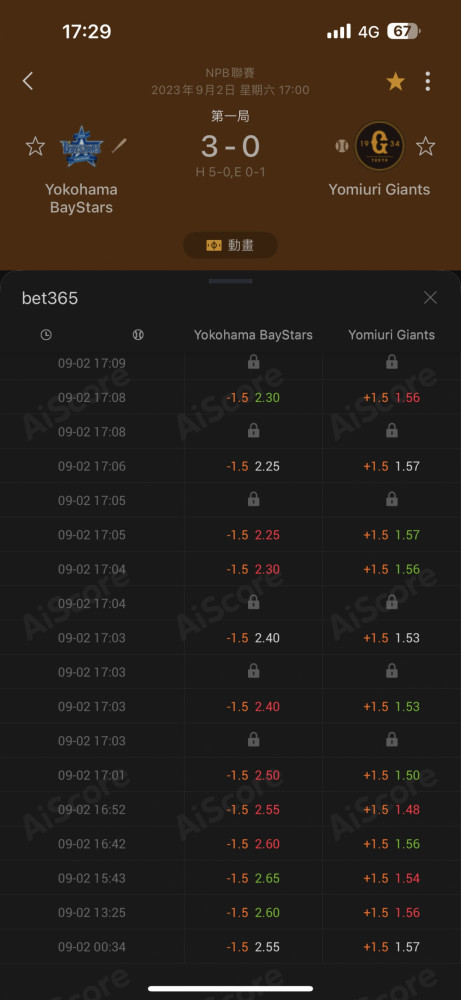Toggle the gold favorite star for match
This screenshot has width=461, height=1000.
395,82
